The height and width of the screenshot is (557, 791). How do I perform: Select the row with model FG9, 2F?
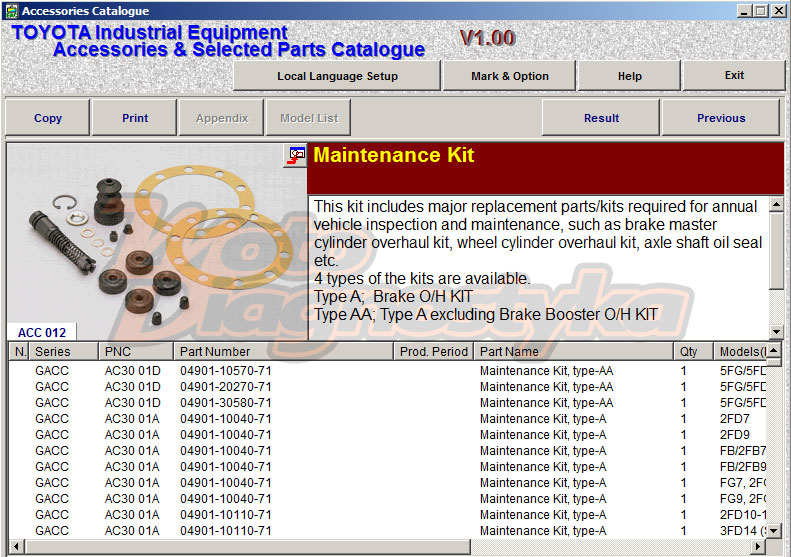(x=387, y=499)
